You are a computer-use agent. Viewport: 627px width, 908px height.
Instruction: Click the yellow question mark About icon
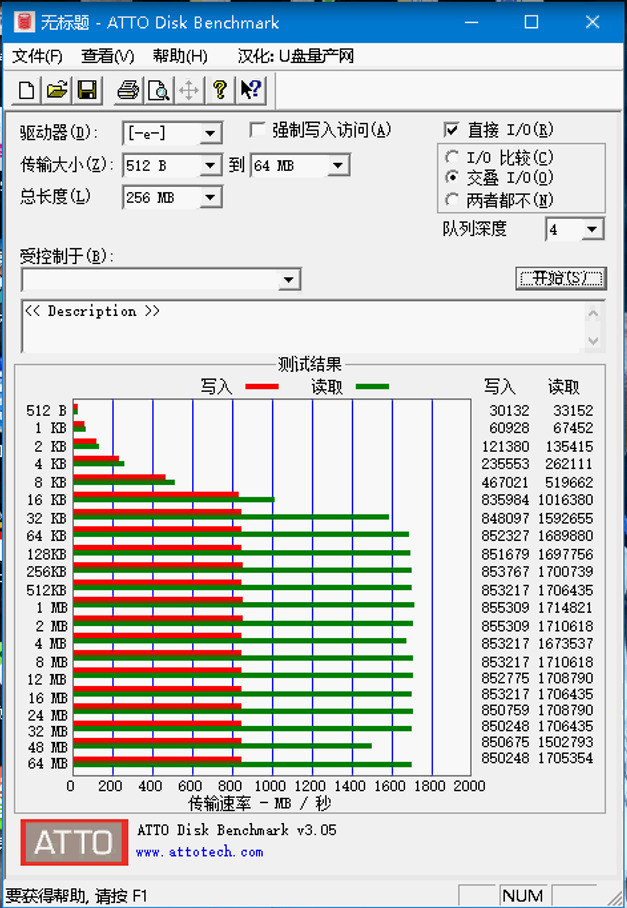[x=219, y=90]
